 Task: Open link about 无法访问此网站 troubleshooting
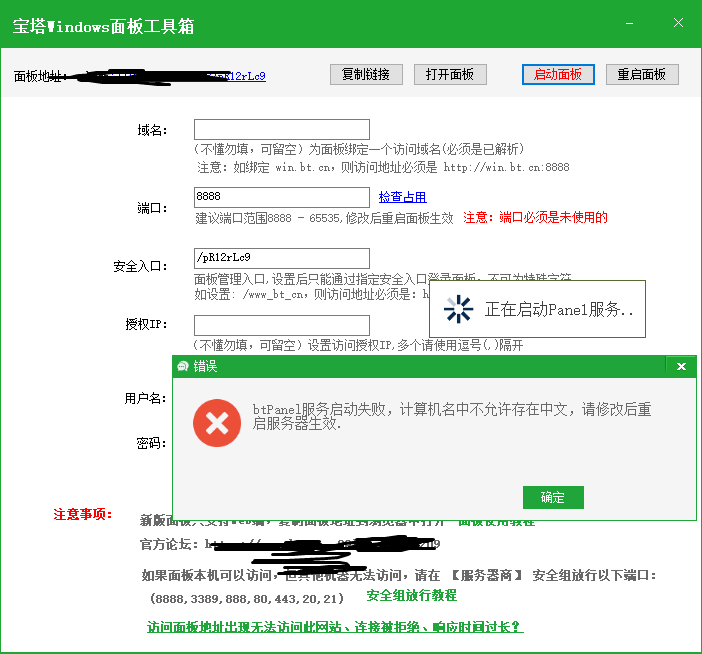click(335, 627)
